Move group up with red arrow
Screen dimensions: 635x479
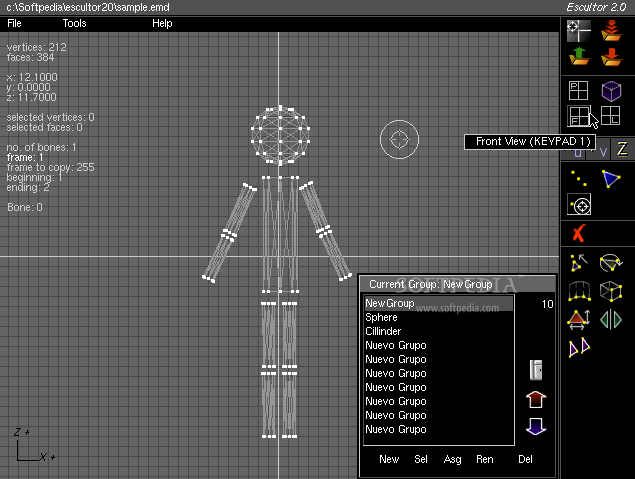[x=536, y=399]
